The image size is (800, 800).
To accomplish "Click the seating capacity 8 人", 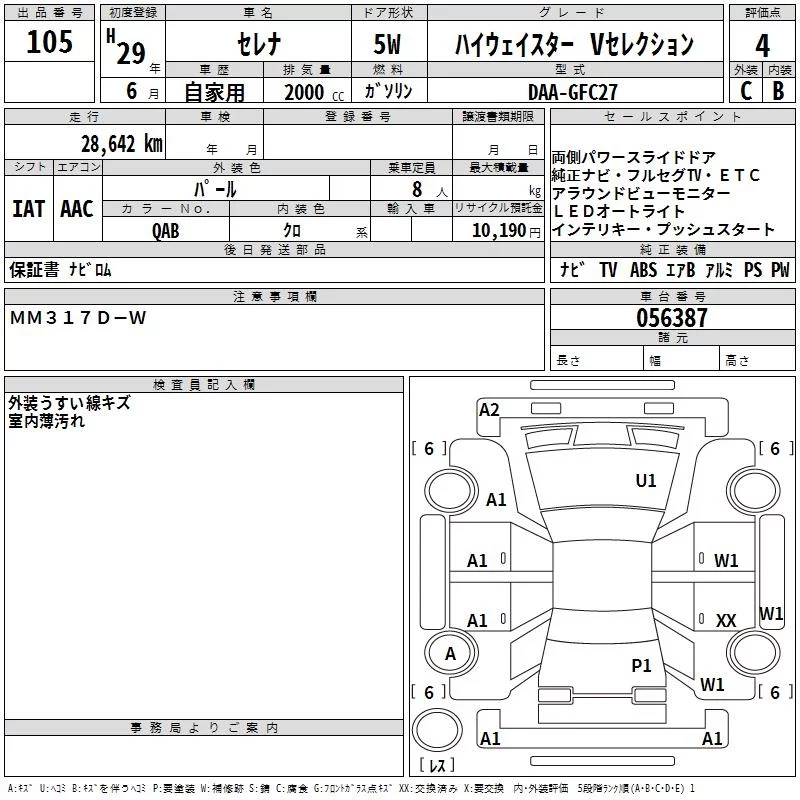I will (x=429, y=189).
